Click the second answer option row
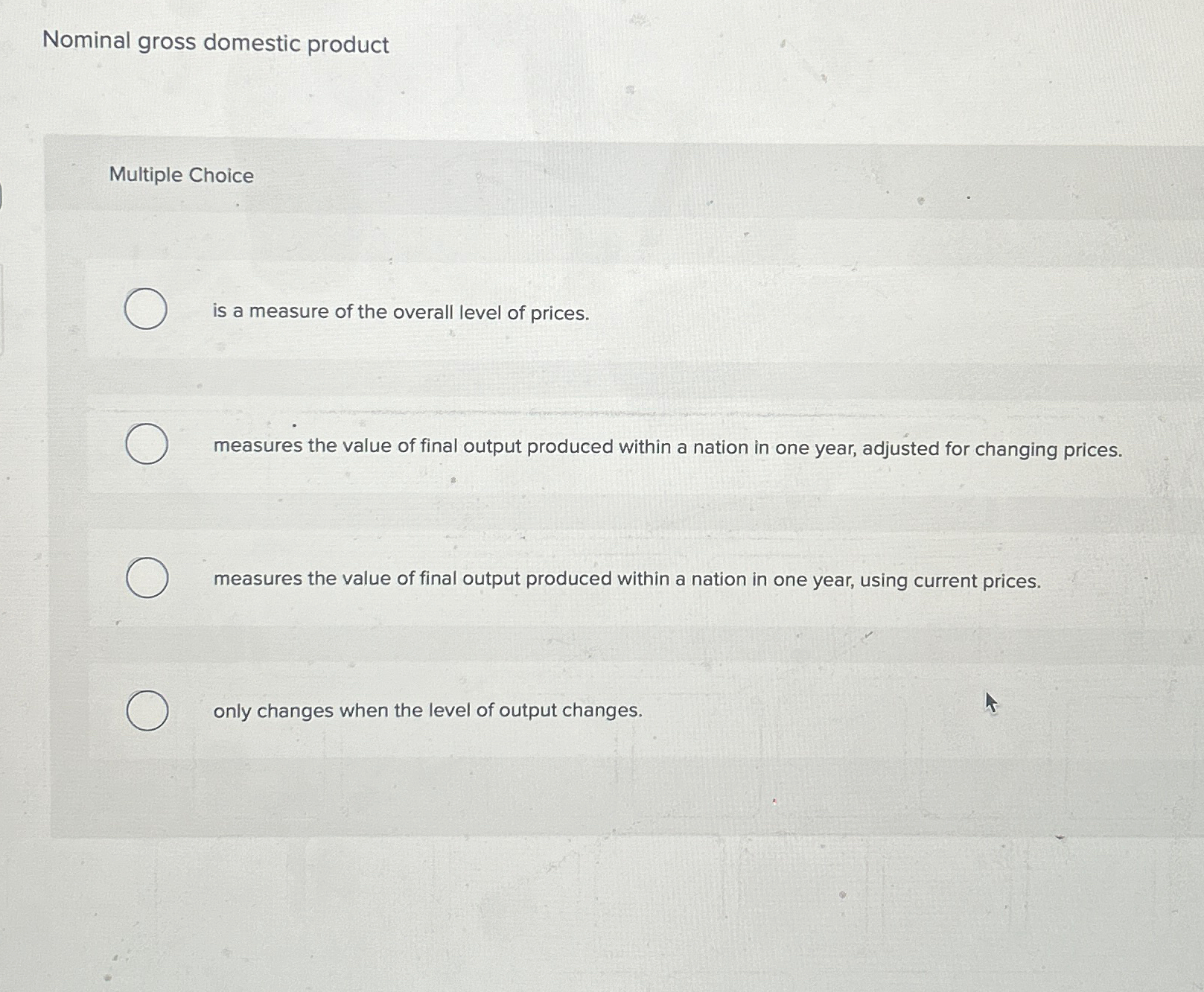The height and width of the screenshot is (992, 1204). 521,447
